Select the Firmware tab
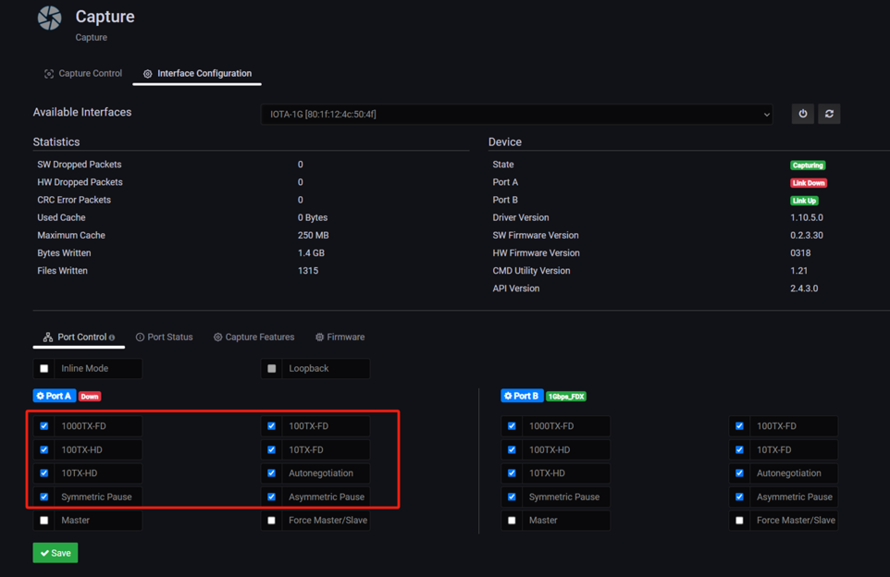Viewport: 890px width, 577px height. pos(340,337)
